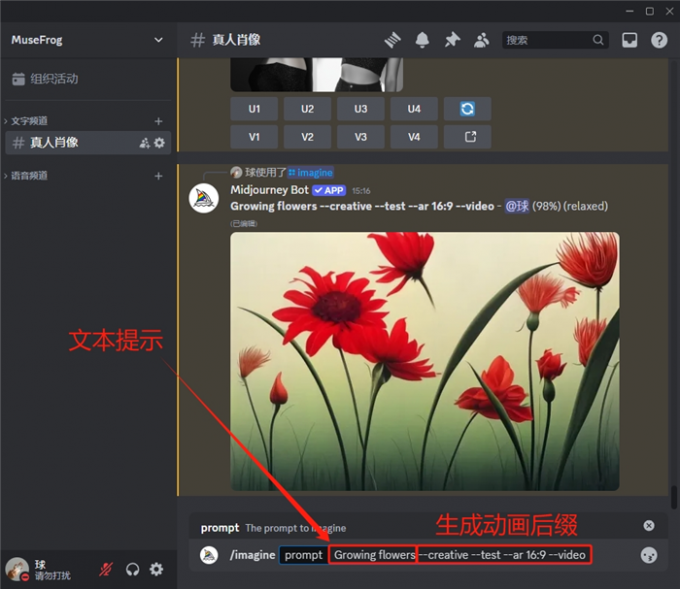Open the help question mark icon
The width and height of the screenshot is (680, 589).
point(659,40)
